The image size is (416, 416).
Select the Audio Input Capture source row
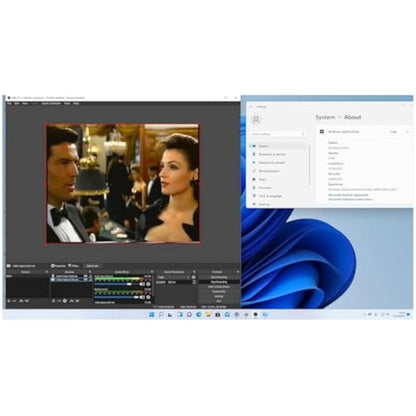click(x=71, y=276)
